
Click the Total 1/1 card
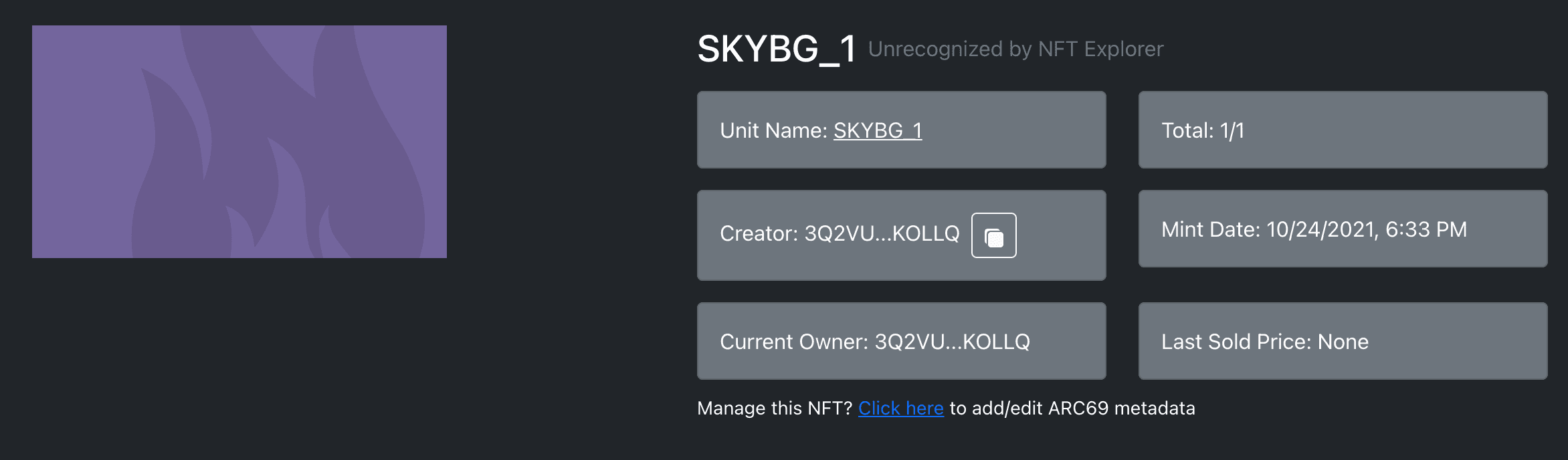[1343, 130]
